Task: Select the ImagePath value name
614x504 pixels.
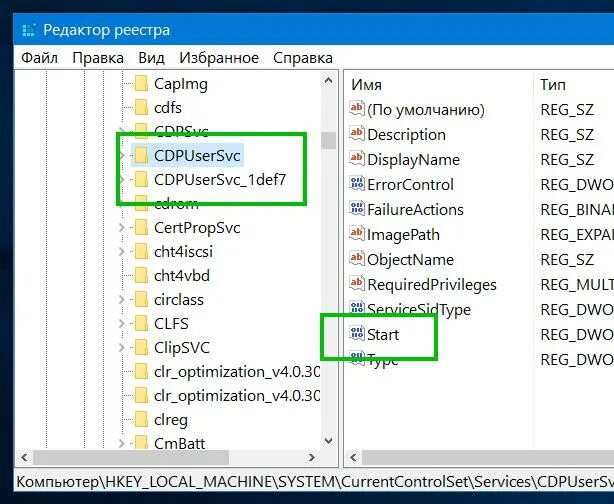Action: (x=403, y=235)
